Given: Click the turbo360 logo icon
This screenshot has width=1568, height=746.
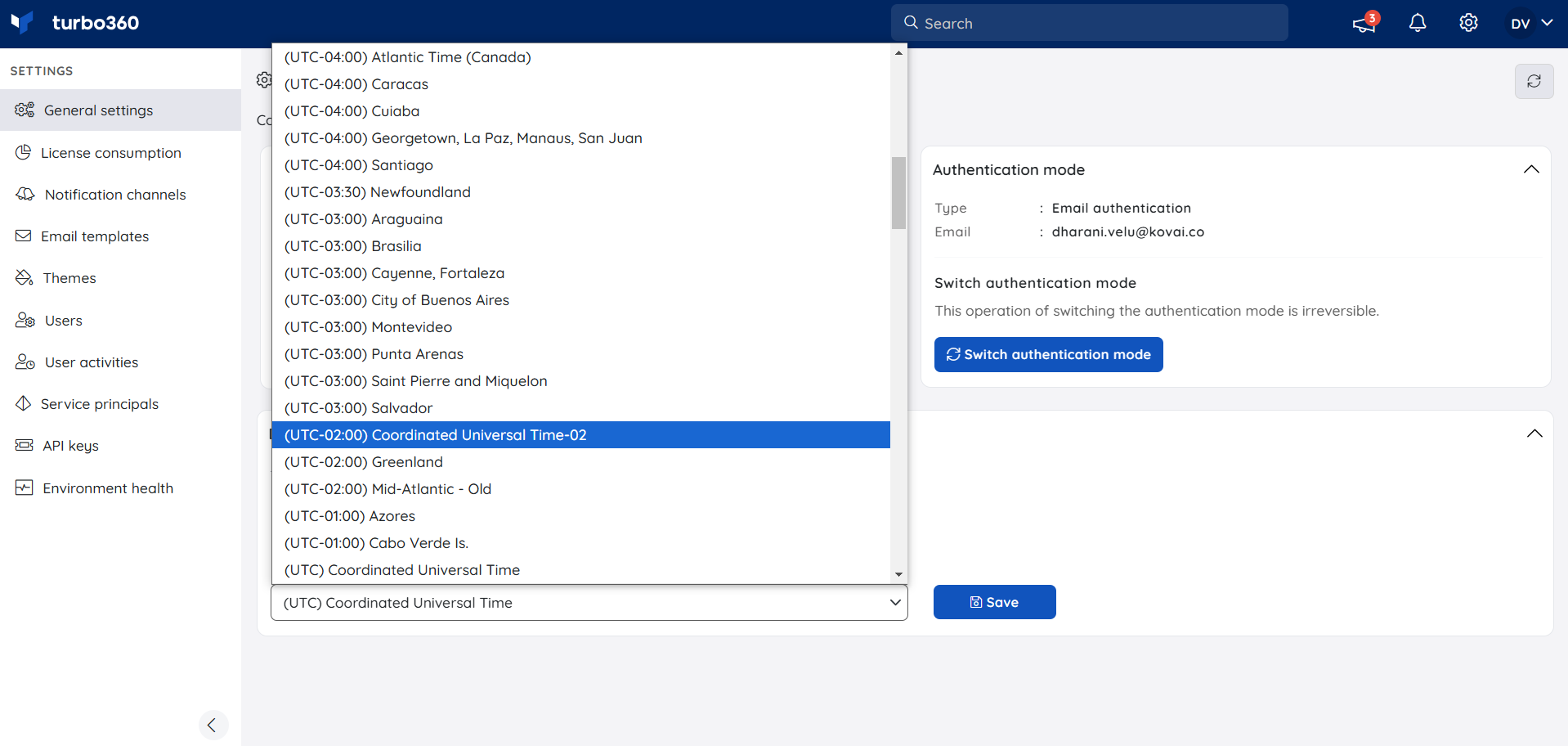Looking at the screenshot, I should [x=22, y=22].
